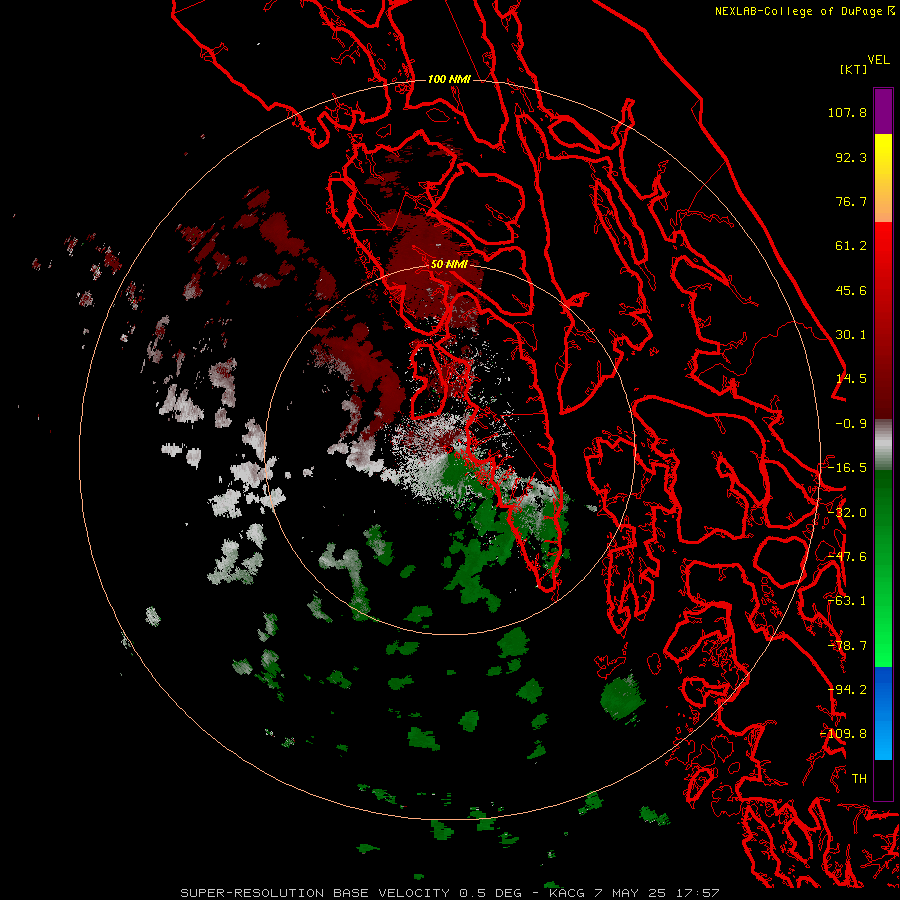Select the 45.6 velocity scale value
The width and height of the screenshot is (900, 900).
(851, 290)
